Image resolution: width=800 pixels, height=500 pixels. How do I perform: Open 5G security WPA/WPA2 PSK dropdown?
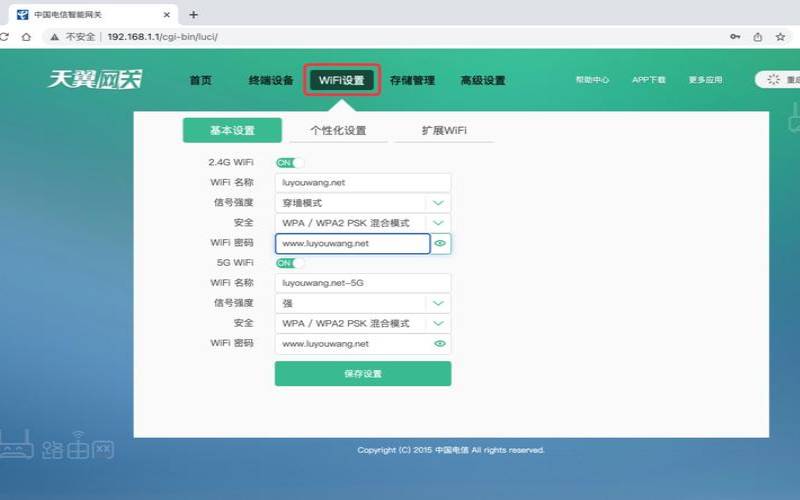click(363, 323)
